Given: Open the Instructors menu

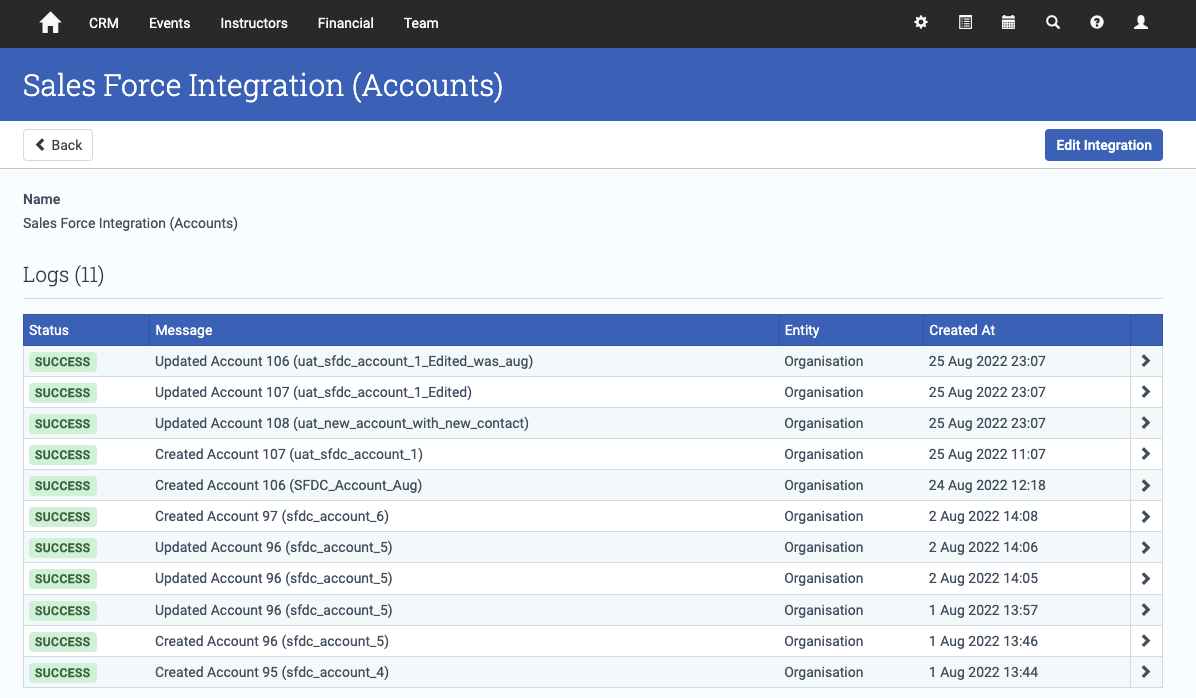Looking at the screenshot, I should point(254,24).
